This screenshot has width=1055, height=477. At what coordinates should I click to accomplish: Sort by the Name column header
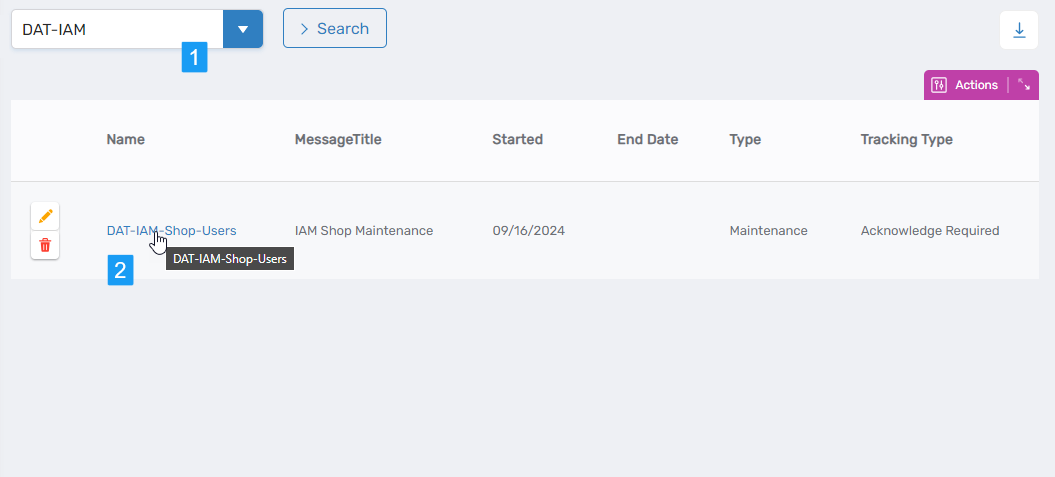(x=126, y=140)
